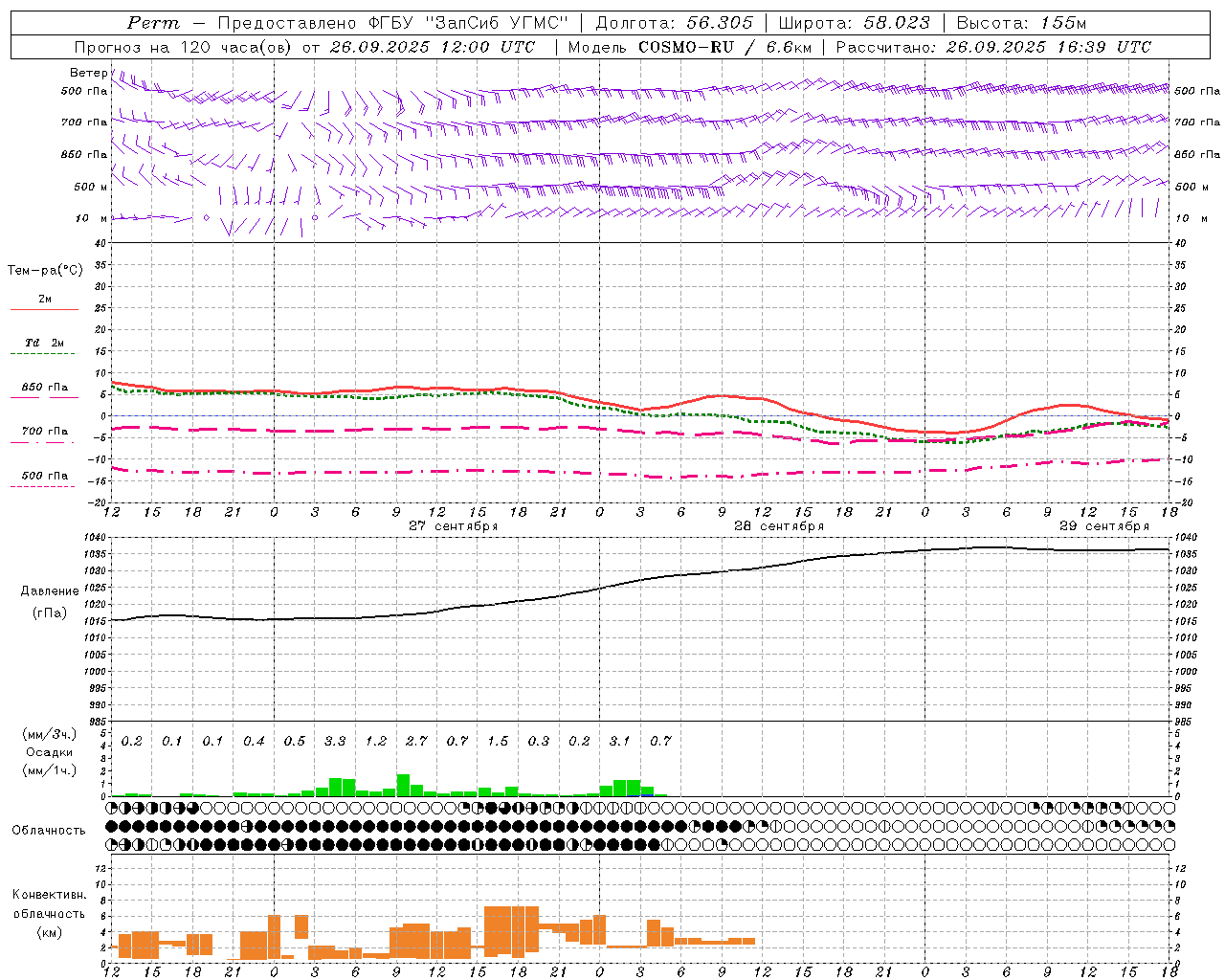Screen dimensions: 1225x980
Task: Click the "Ветер" wind panel label
Action: pyautogui.click(x=89, y=73)
